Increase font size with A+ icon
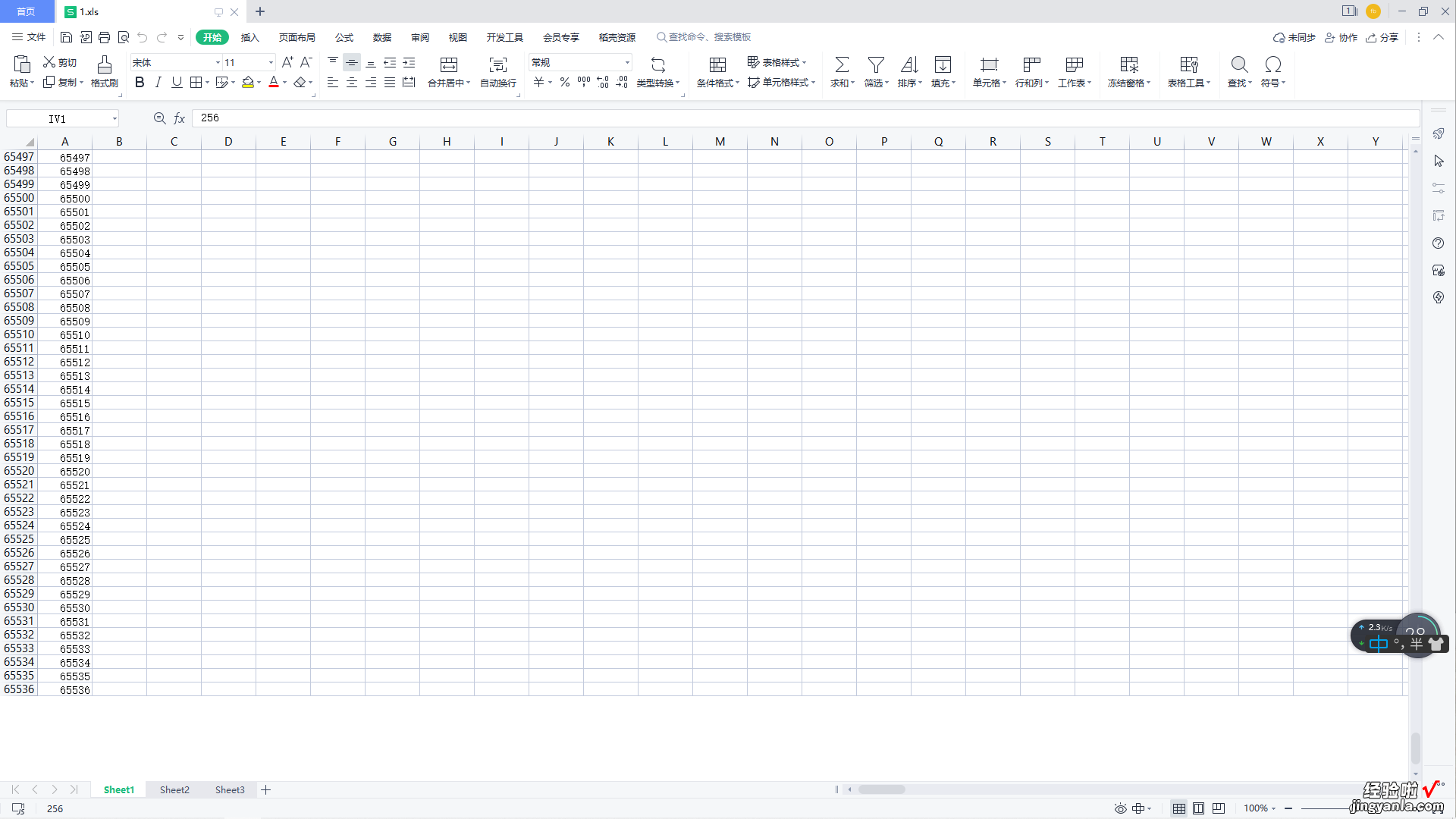 point(287,62)
